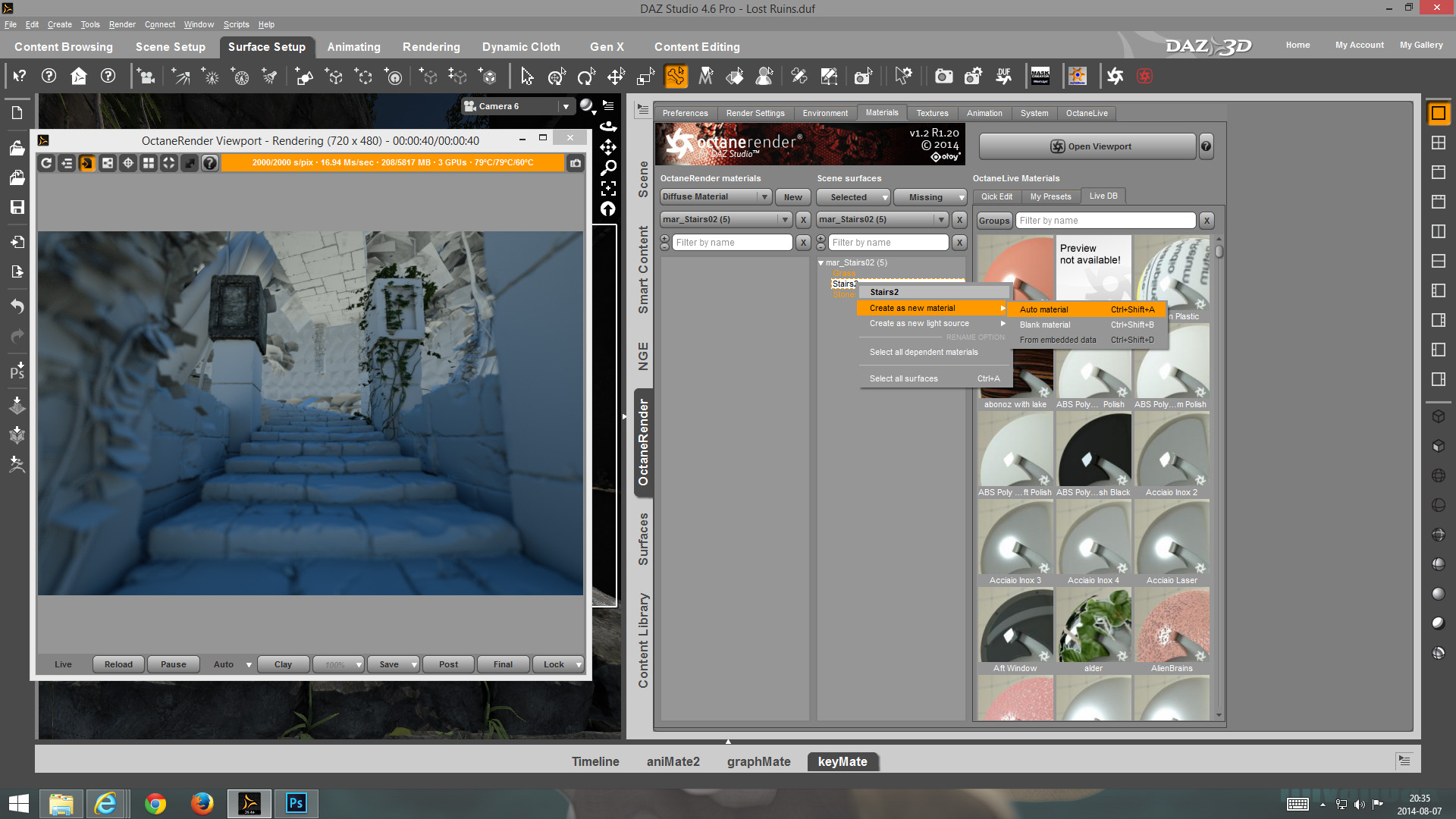The height and width of the screenshot is (819, 1456).
Task: Toggle Clay render mode
Action: (283, 664)
